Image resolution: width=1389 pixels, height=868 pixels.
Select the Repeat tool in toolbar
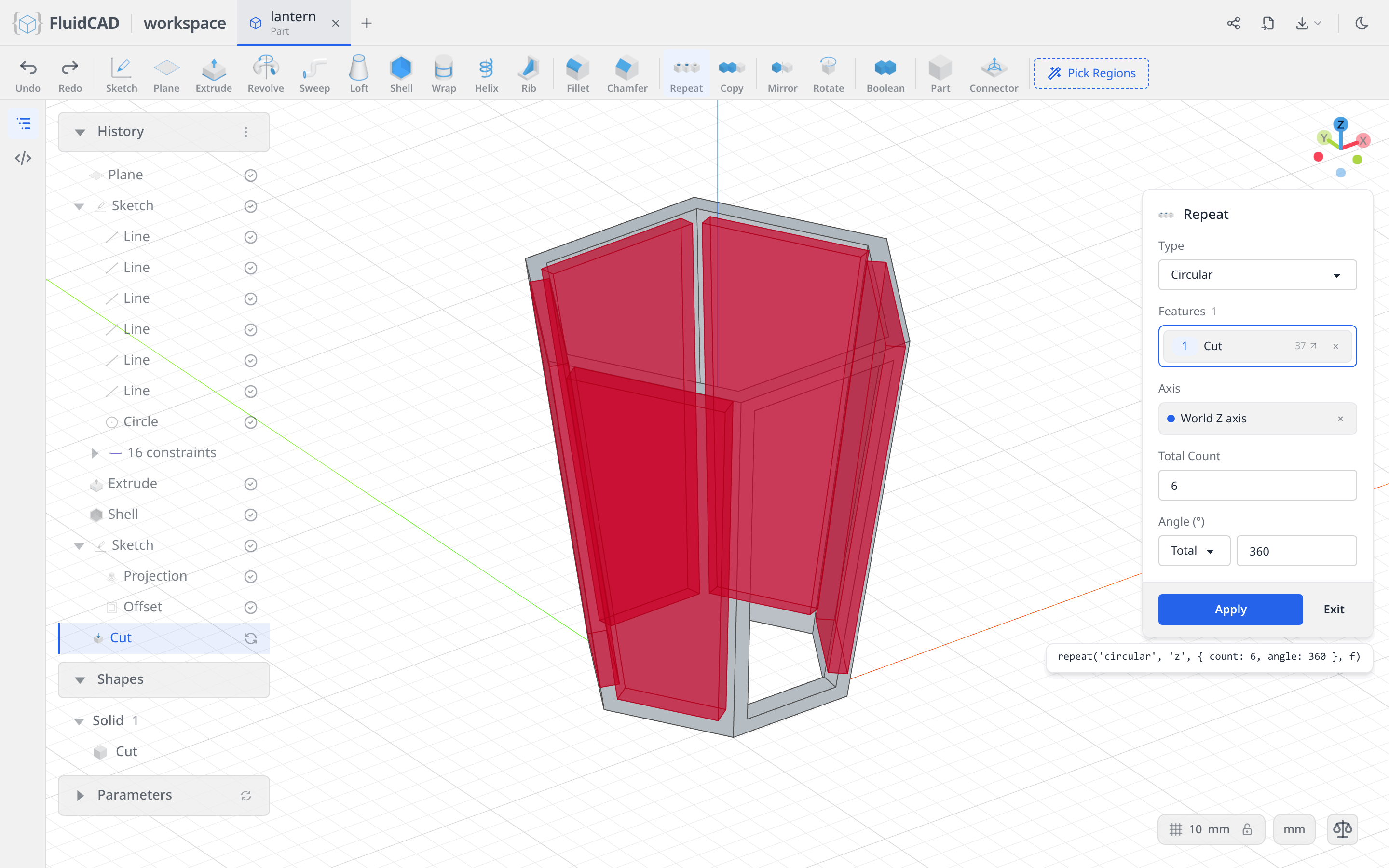tap(686, 74)
